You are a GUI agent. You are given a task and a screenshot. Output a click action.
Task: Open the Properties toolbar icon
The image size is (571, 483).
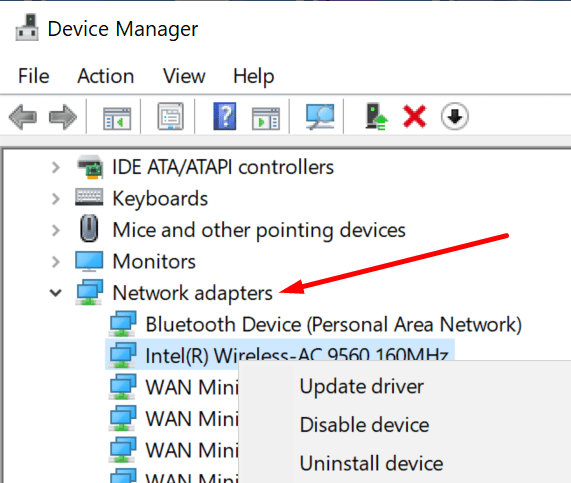[170, 117]
